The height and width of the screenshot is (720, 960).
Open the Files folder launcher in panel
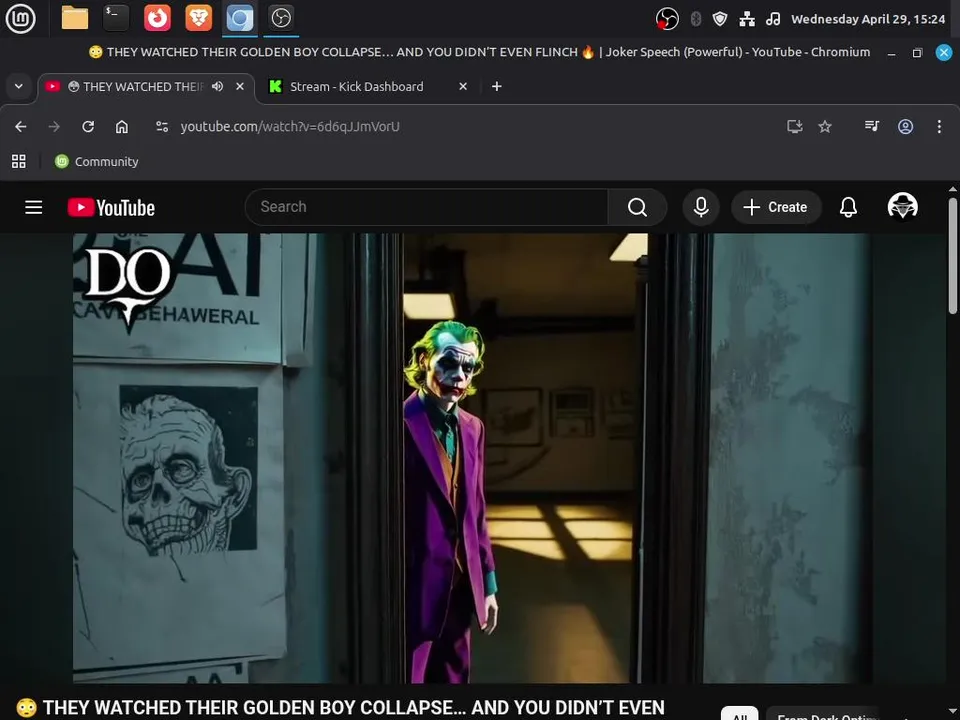(75, 18)
